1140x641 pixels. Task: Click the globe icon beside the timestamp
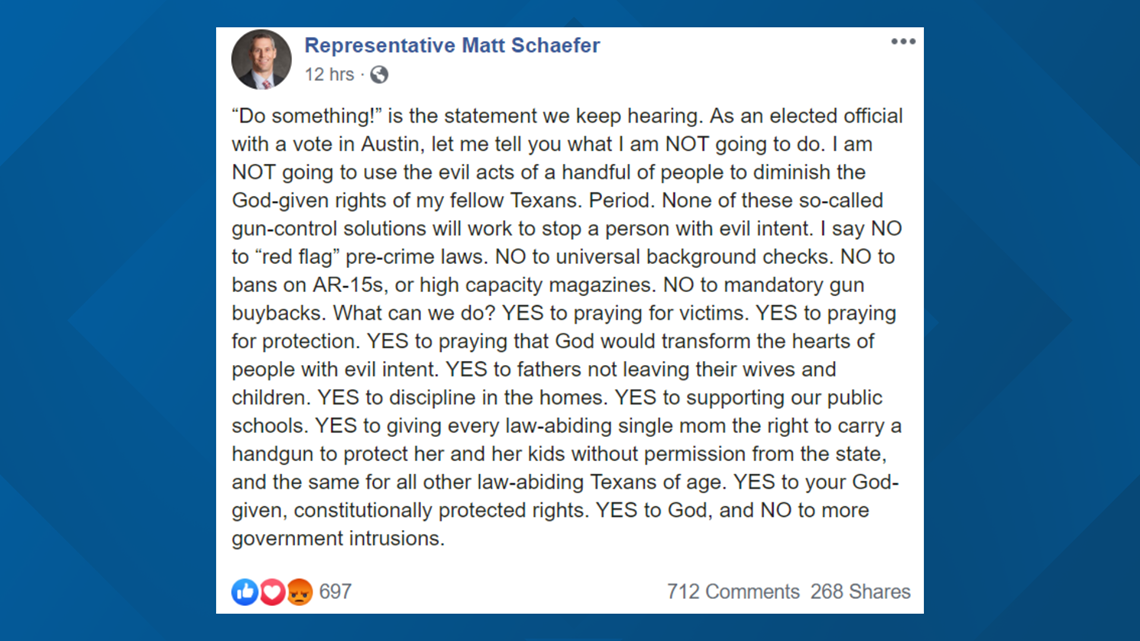379,74
